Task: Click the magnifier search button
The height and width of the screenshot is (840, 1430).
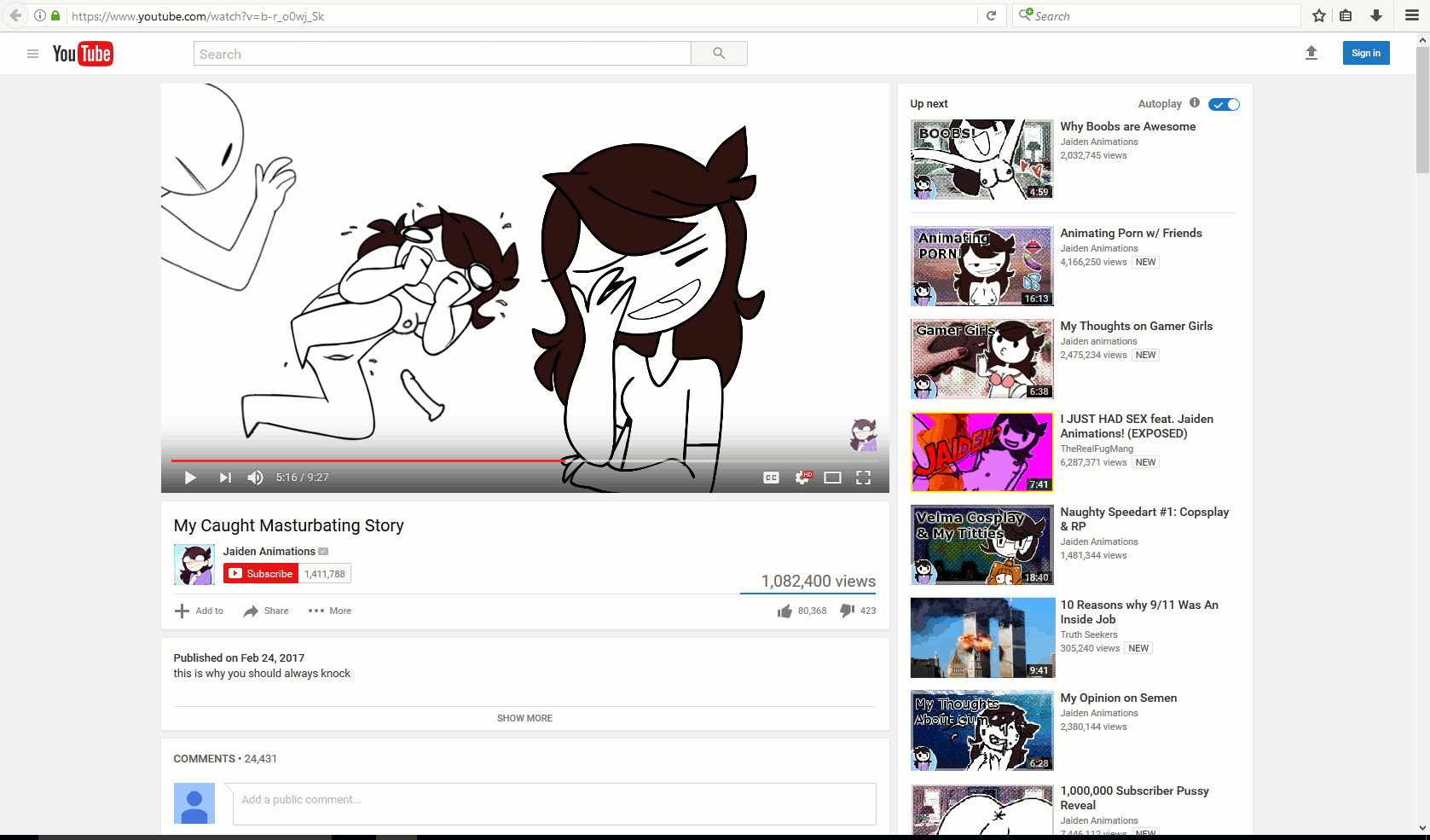Action: click(719, 54)
